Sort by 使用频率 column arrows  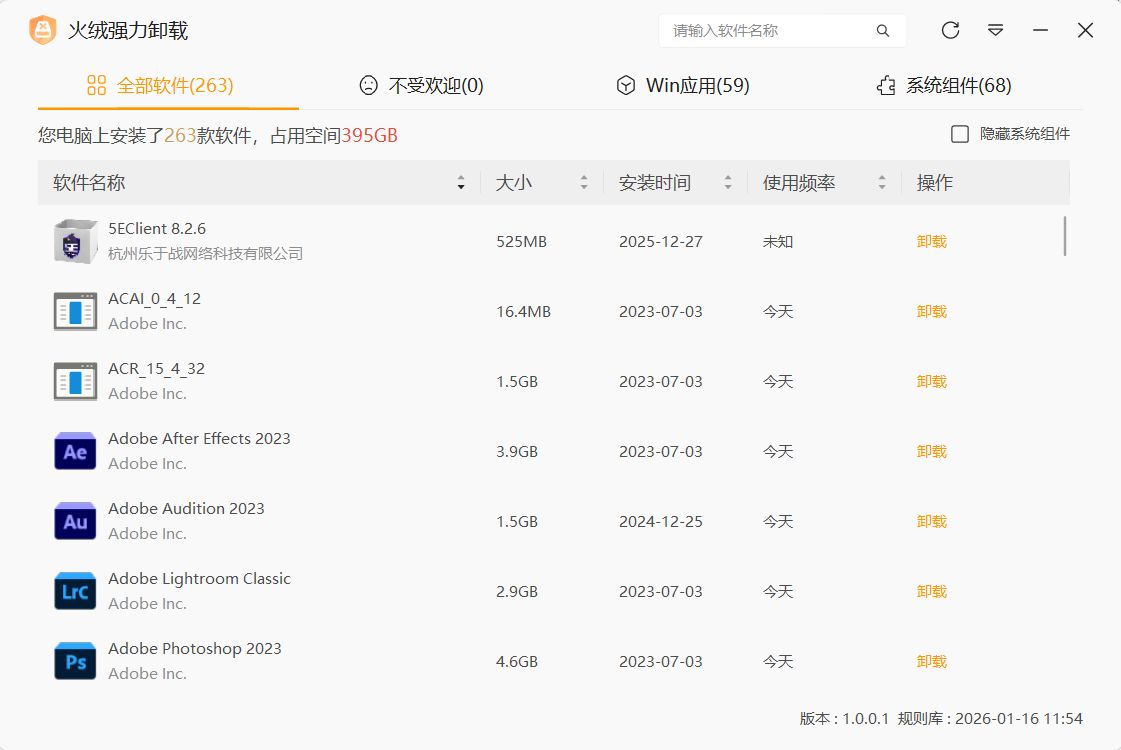pyautogui.click(x=882, y=183)
